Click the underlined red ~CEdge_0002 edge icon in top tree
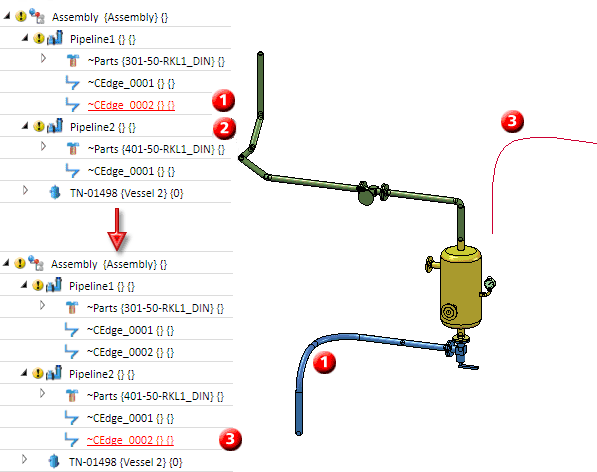597x472 pixels. 72,105
